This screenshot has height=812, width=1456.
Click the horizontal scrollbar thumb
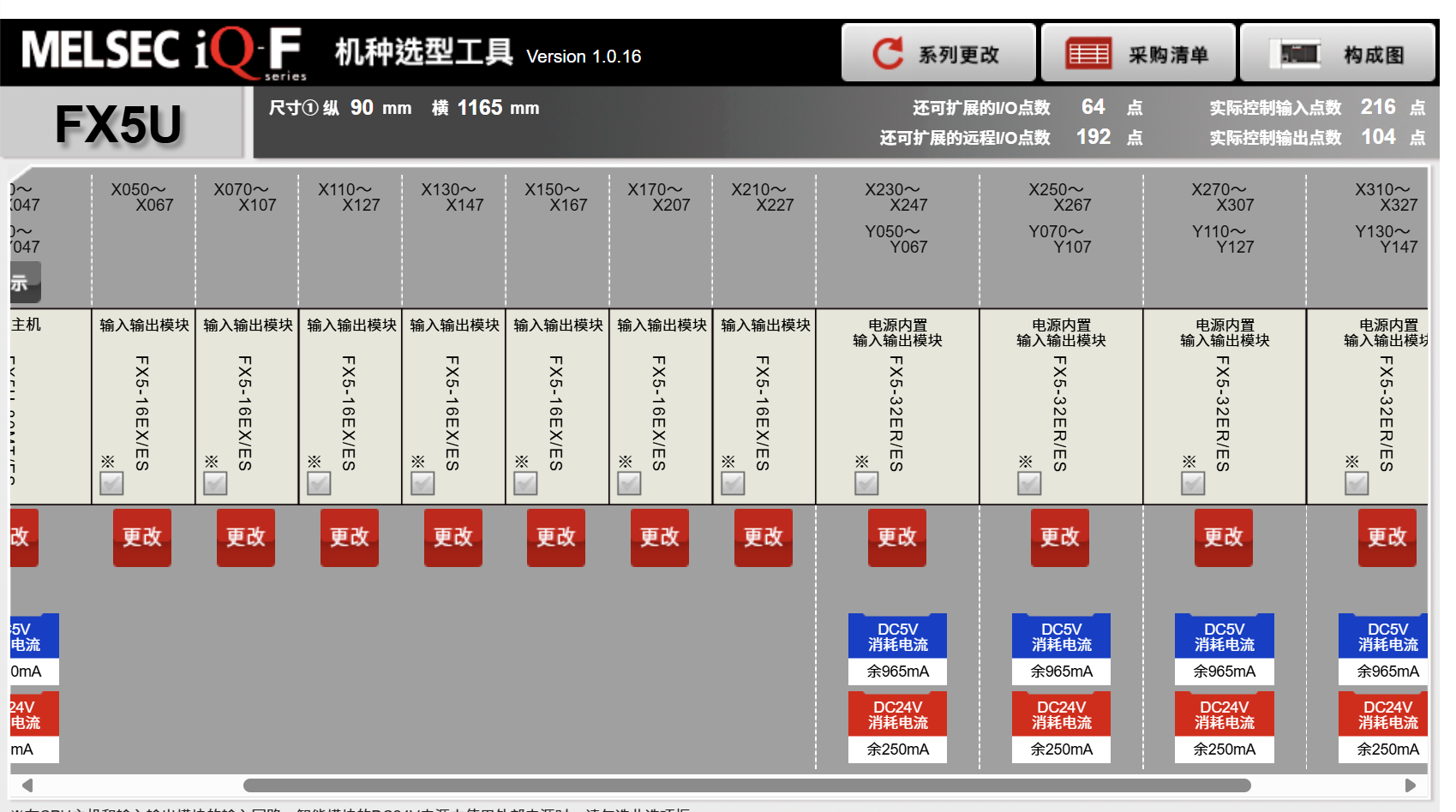[x=746, y=785]
